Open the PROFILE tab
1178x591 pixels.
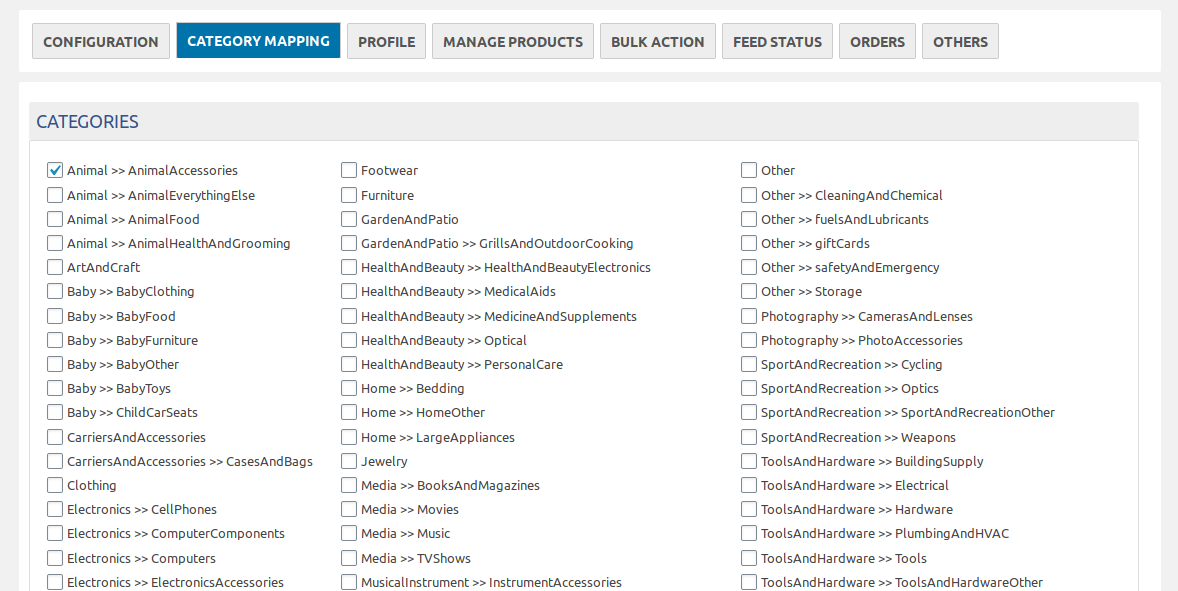point(386,41)
